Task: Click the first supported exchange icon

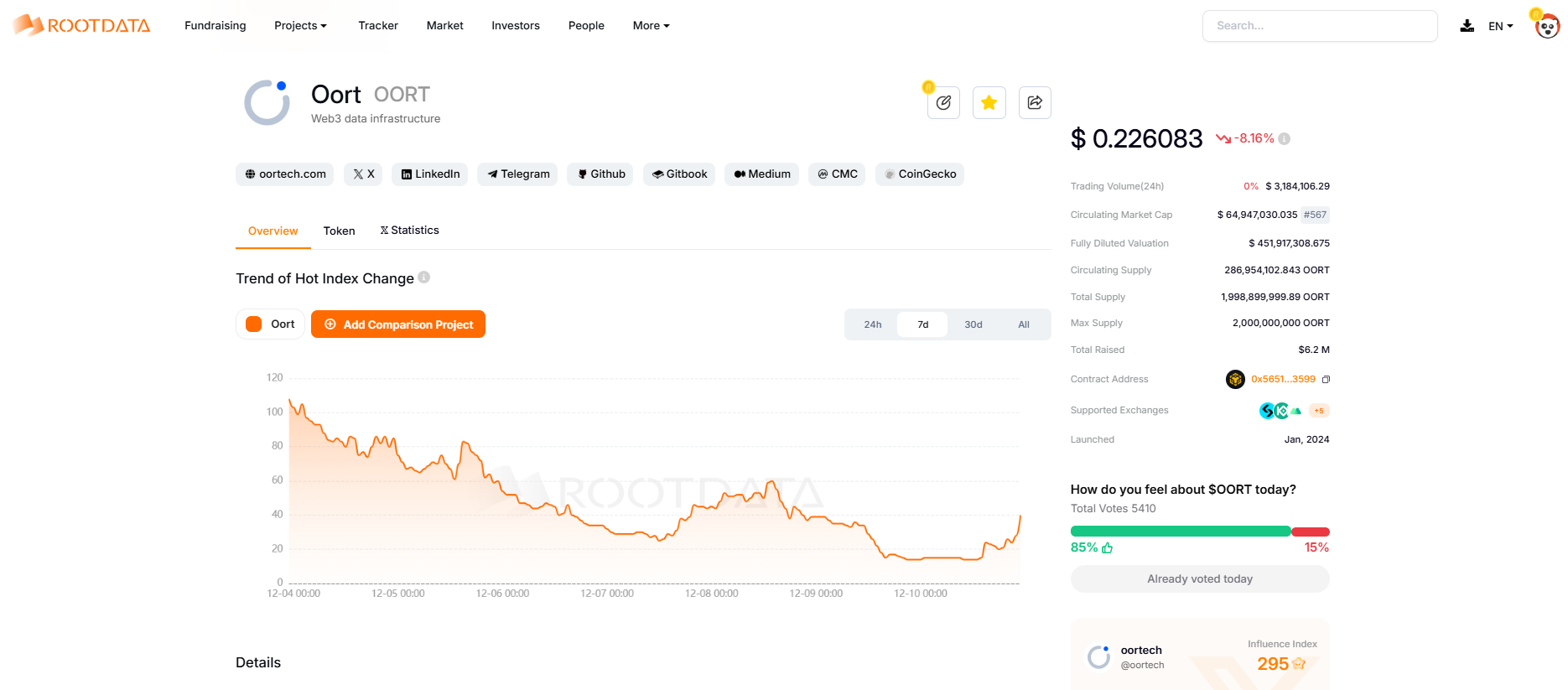Action: click(1267, 411)
